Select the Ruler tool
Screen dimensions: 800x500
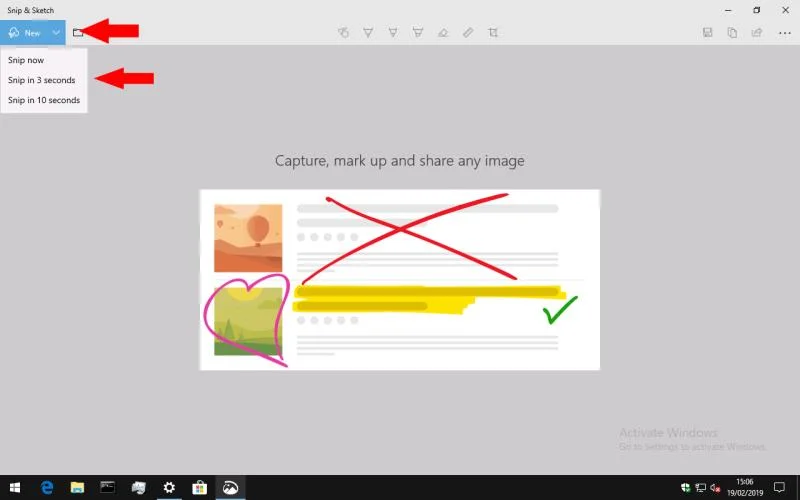(x=468, y=33)
